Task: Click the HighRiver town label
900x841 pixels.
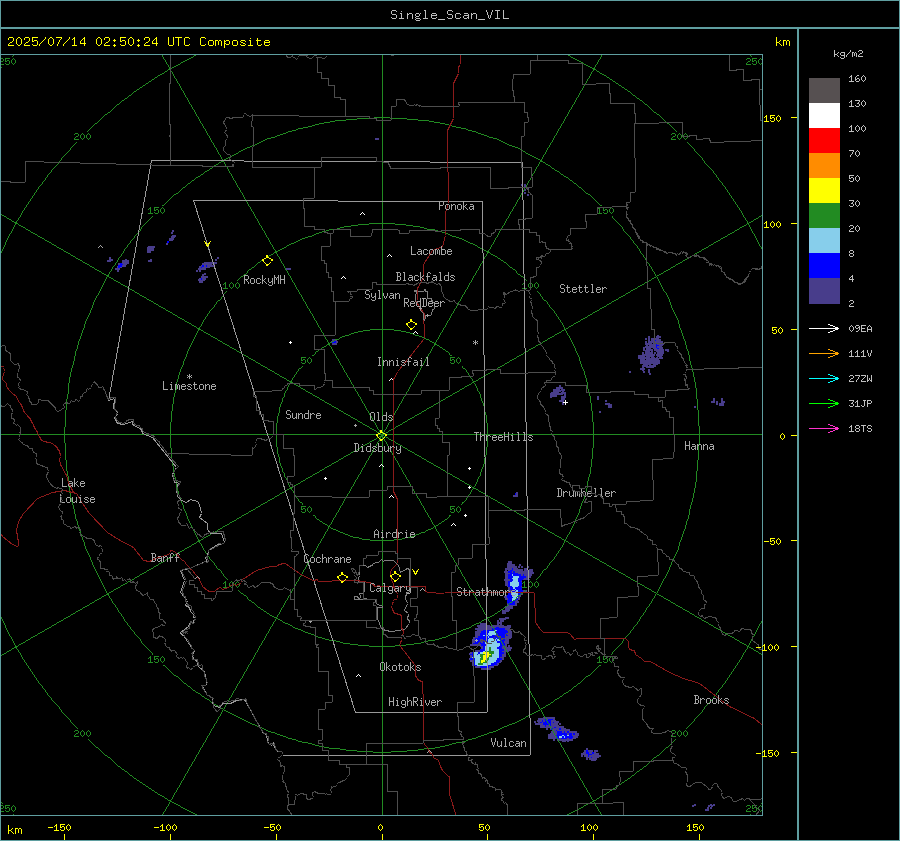Action: point(415,702)
